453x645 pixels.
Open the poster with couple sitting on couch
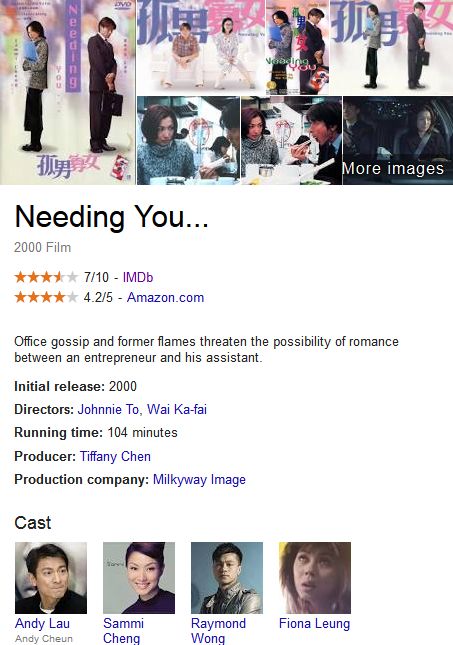tap(201, 47)
